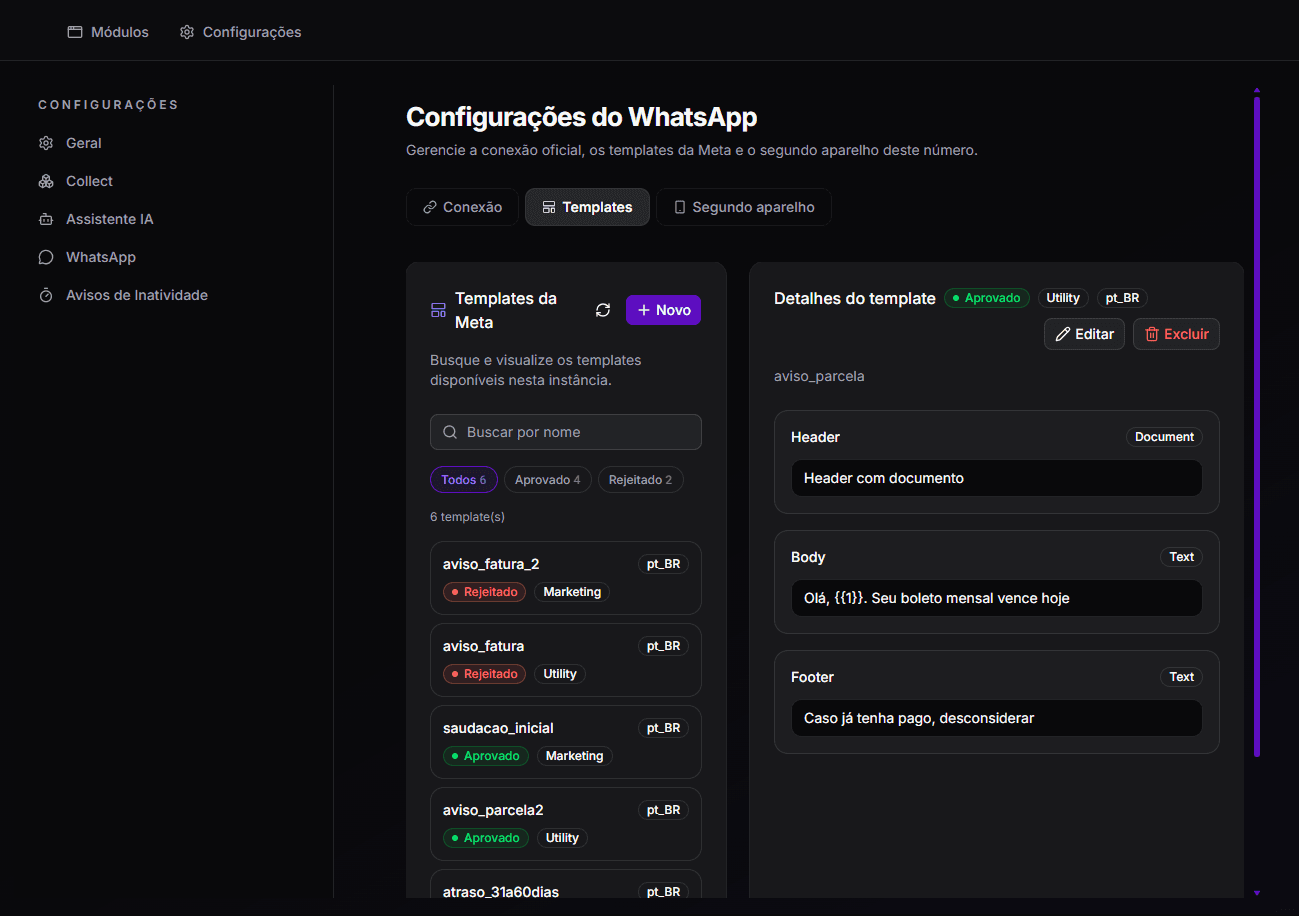Image resolution: width=1299 pixels, height=916 pixels.
Task: Click the Assistente IA robot icon
Action: (x=46, y=219)
